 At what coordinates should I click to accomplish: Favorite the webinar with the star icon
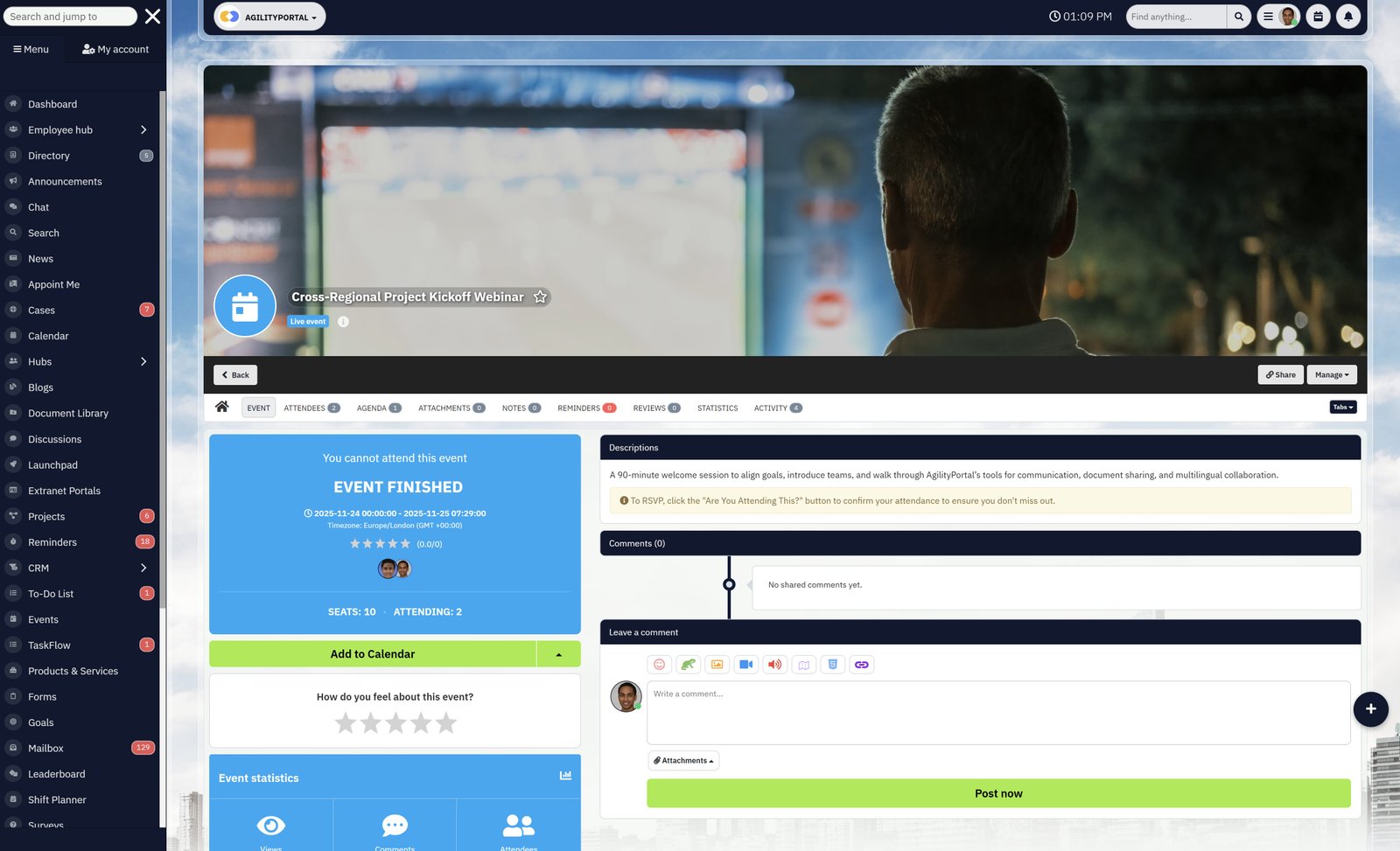[x=540, y=297]
